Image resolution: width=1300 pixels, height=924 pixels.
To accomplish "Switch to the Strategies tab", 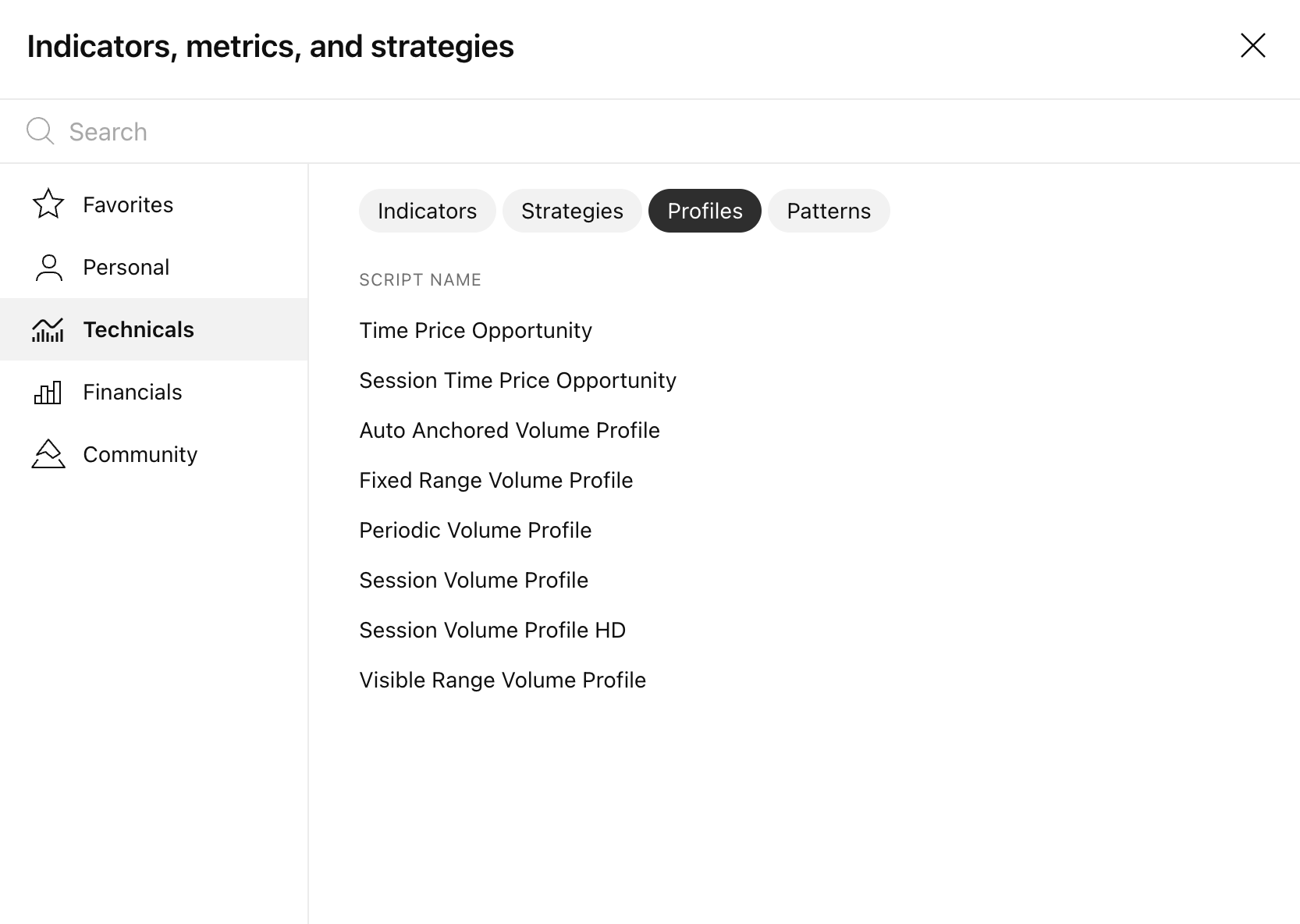I will click(x=572, y=211).
